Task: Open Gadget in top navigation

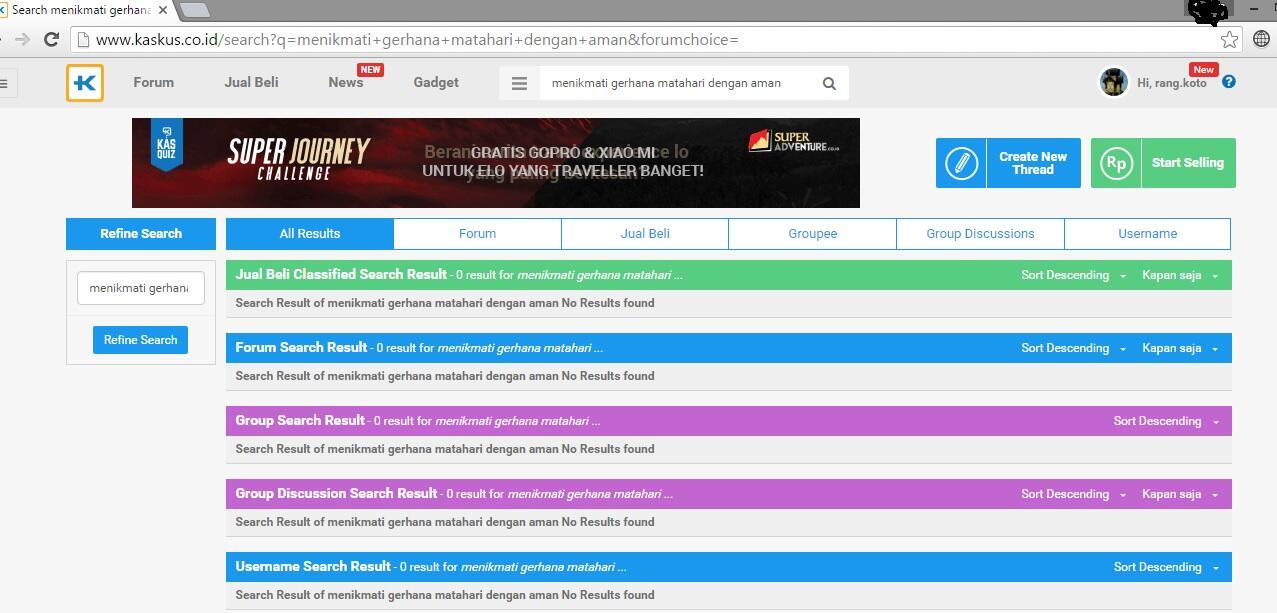Action: pyautogui.click(x=436, y=83)
